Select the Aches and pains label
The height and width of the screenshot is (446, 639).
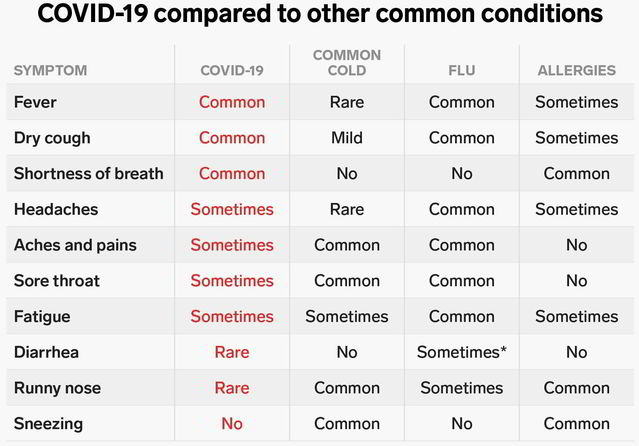tap(75, 245)
